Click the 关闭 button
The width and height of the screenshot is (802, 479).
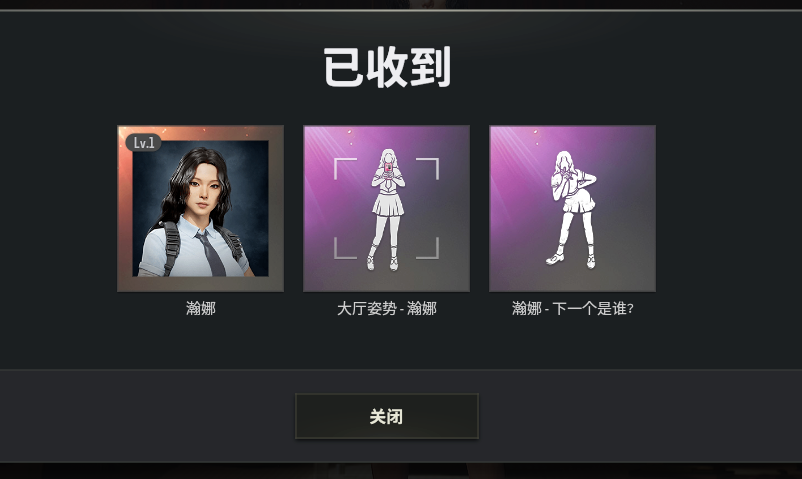point(387,416)
